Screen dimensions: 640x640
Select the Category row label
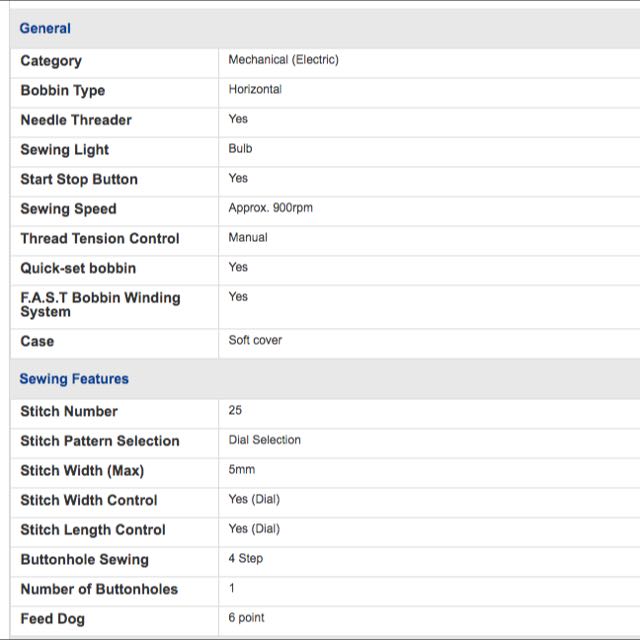[51, 61]
